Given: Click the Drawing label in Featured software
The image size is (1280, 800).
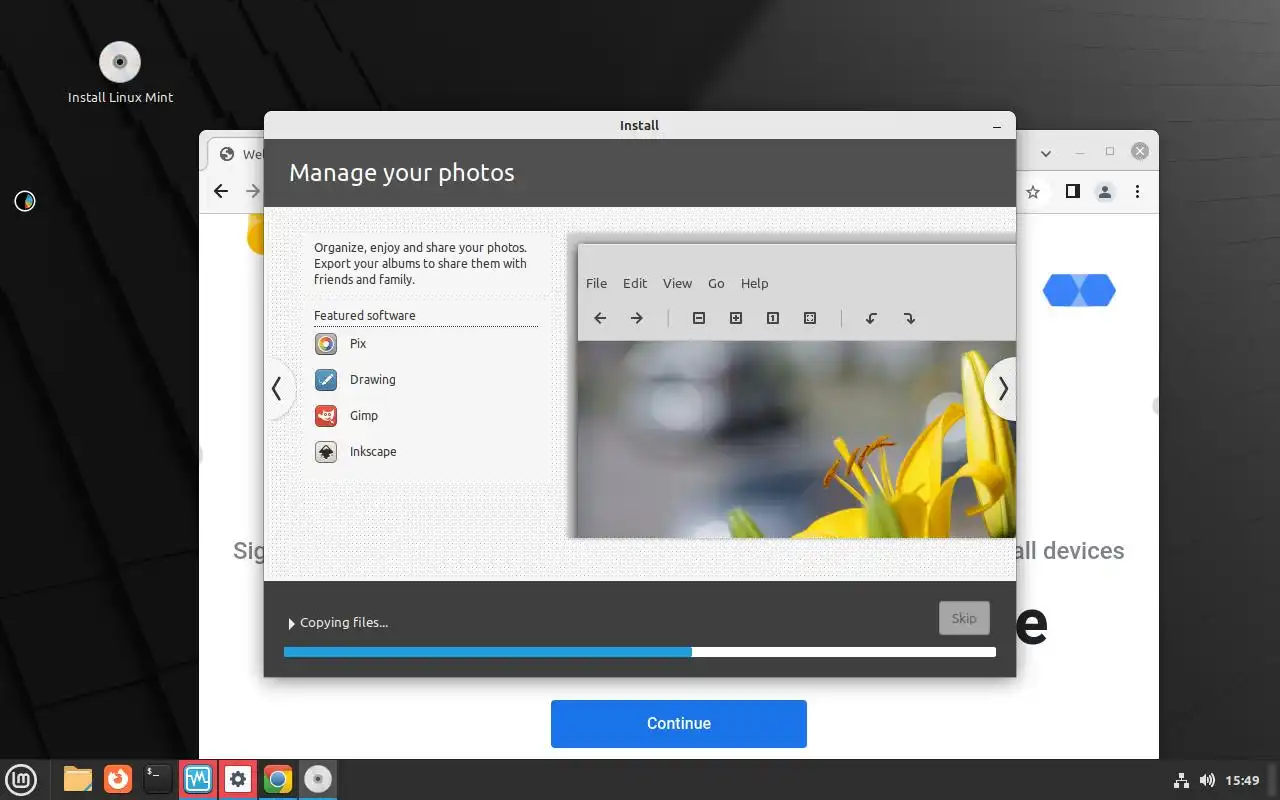Looking at the screenshot, I should pyautogui.click(x=373, y=380).
